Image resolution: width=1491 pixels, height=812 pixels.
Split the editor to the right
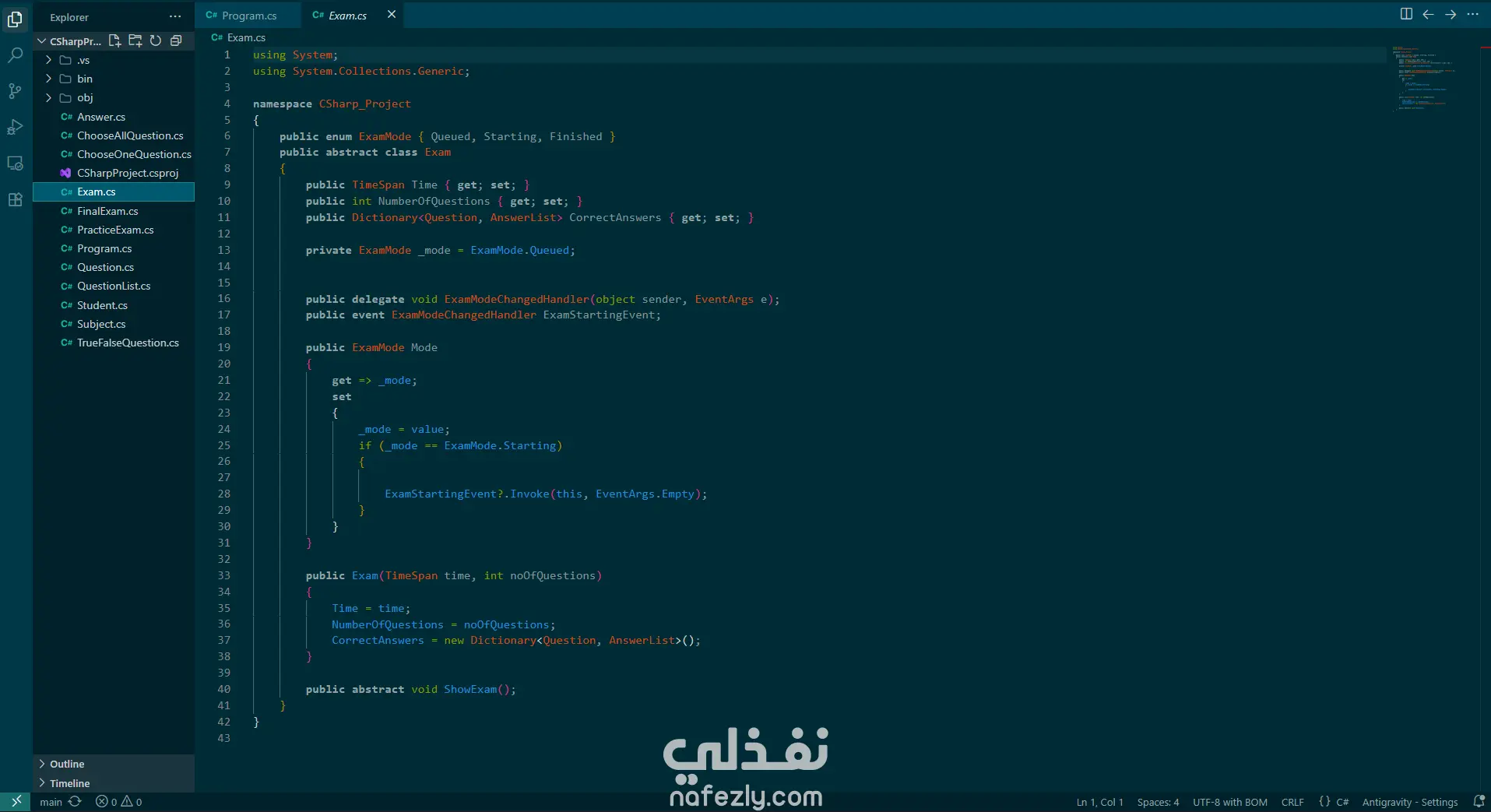pos(1406,14)
